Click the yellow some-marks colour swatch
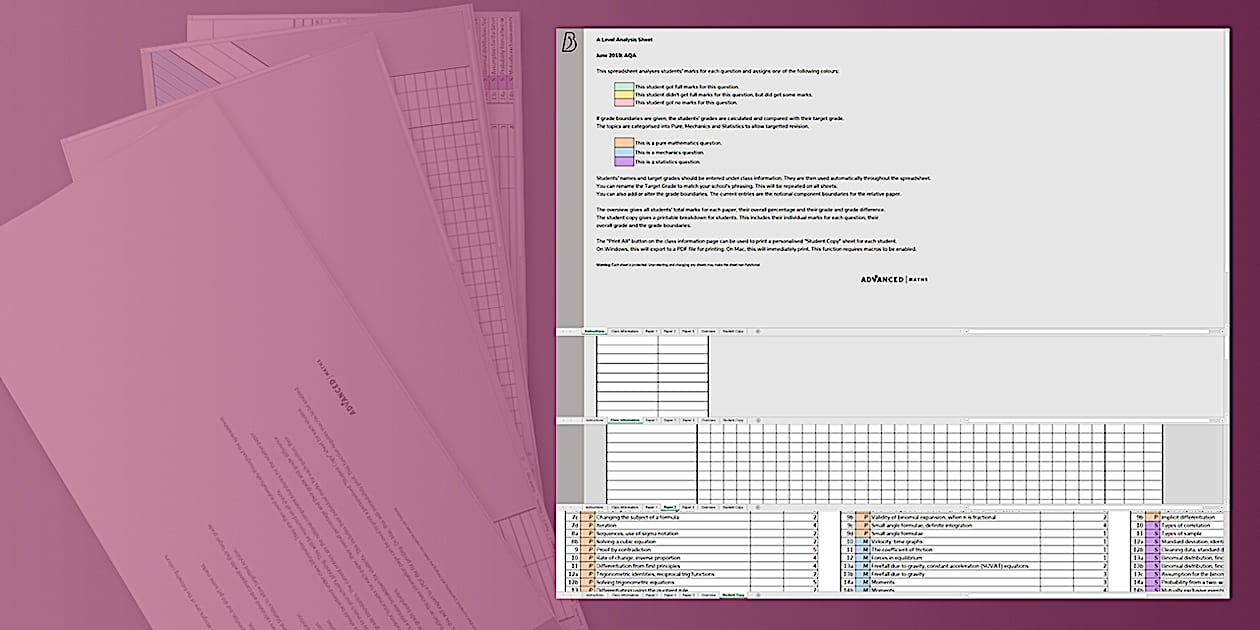The width and height of the screenshot is (1260, 630). pos(624,95)
